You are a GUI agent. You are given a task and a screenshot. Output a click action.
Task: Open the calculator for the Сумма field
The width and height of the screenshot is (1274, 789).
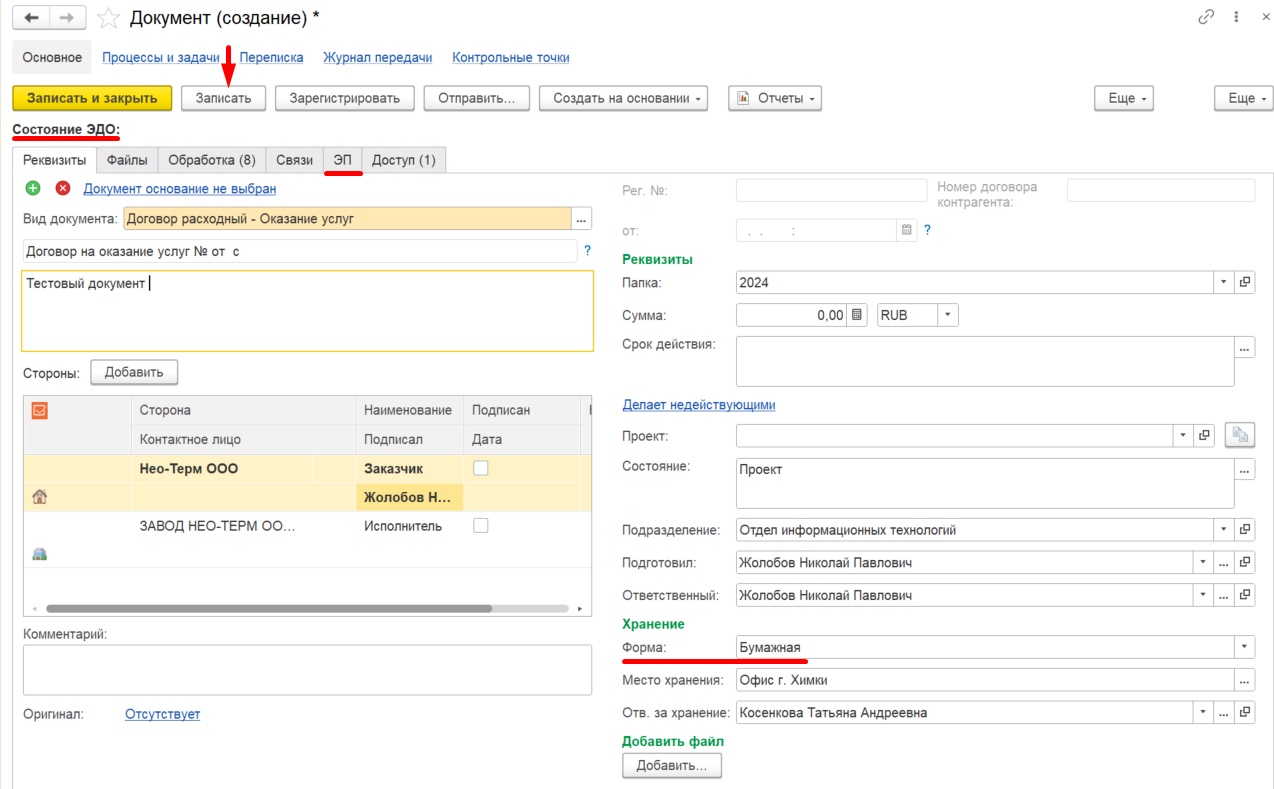click(857, 315)
